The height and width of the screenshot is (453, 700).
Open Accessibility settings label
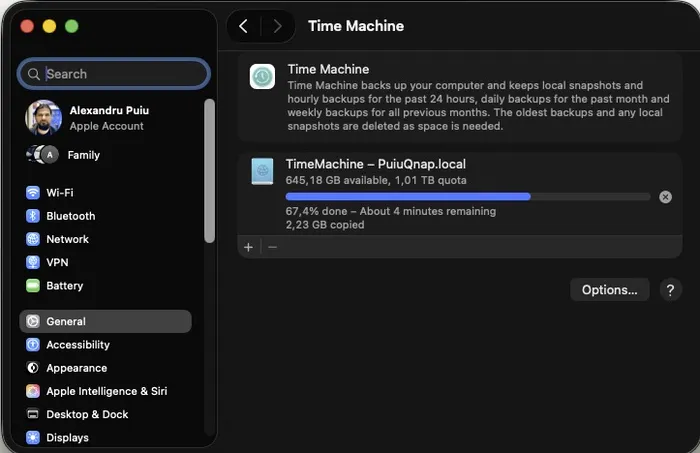tap(78, 345)
